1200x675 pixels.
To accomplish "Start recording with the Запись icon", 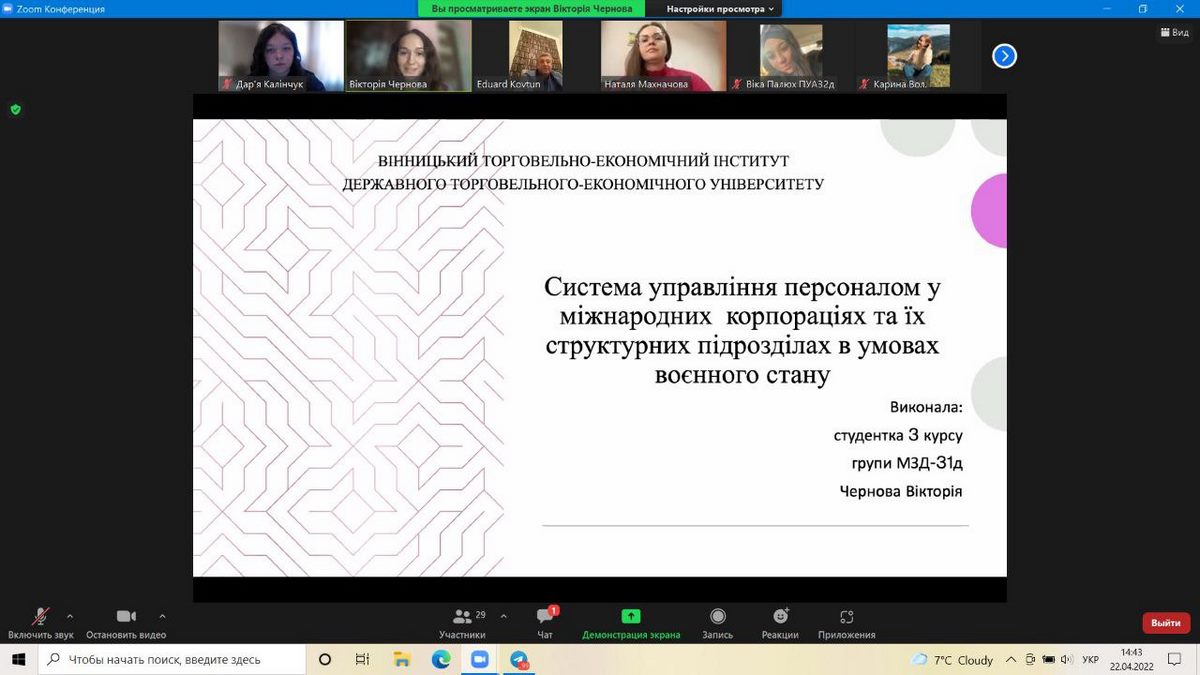I will pos(717,616).
